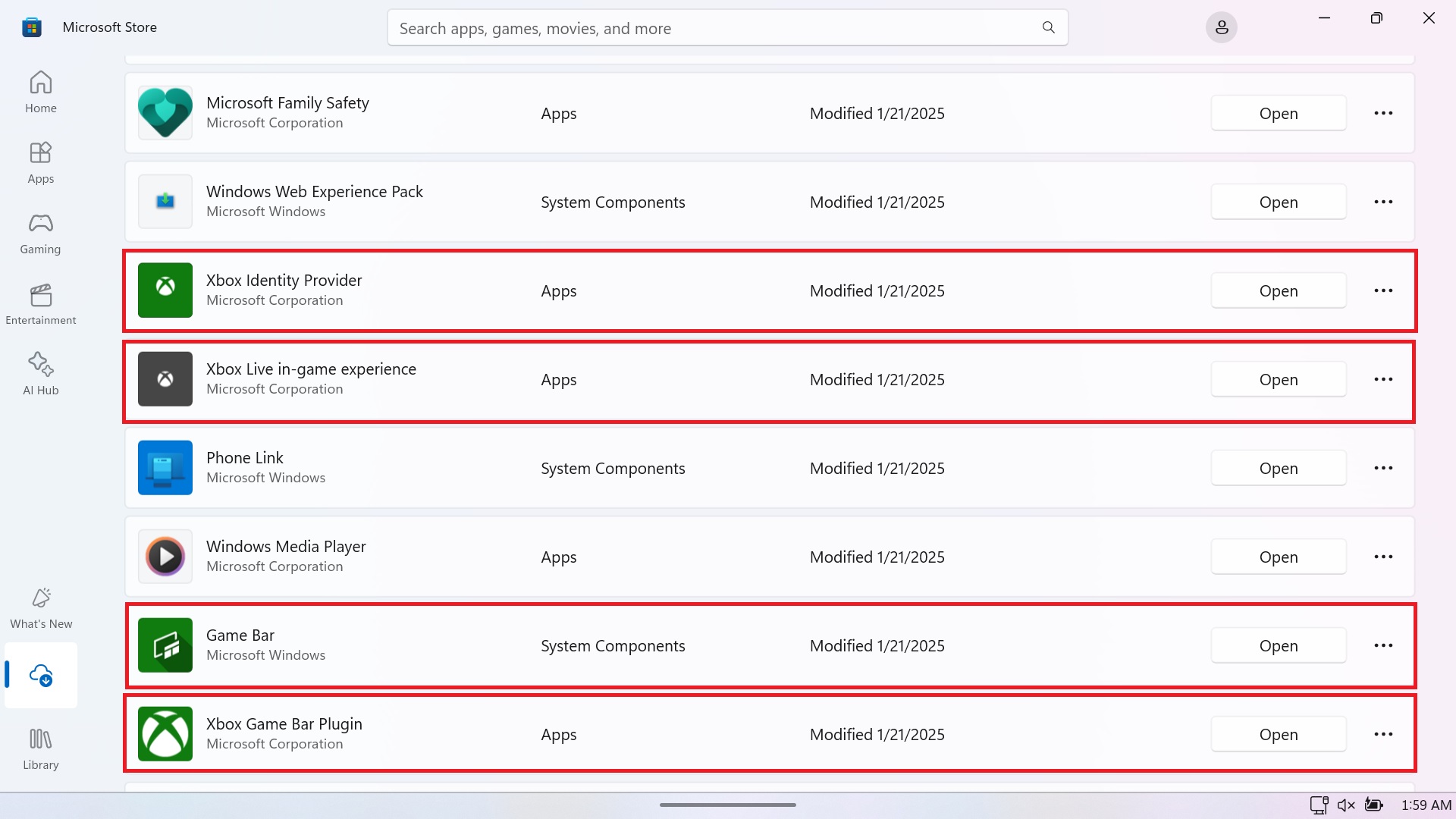Click the Downloads cloud icon

tap(41, 674)
